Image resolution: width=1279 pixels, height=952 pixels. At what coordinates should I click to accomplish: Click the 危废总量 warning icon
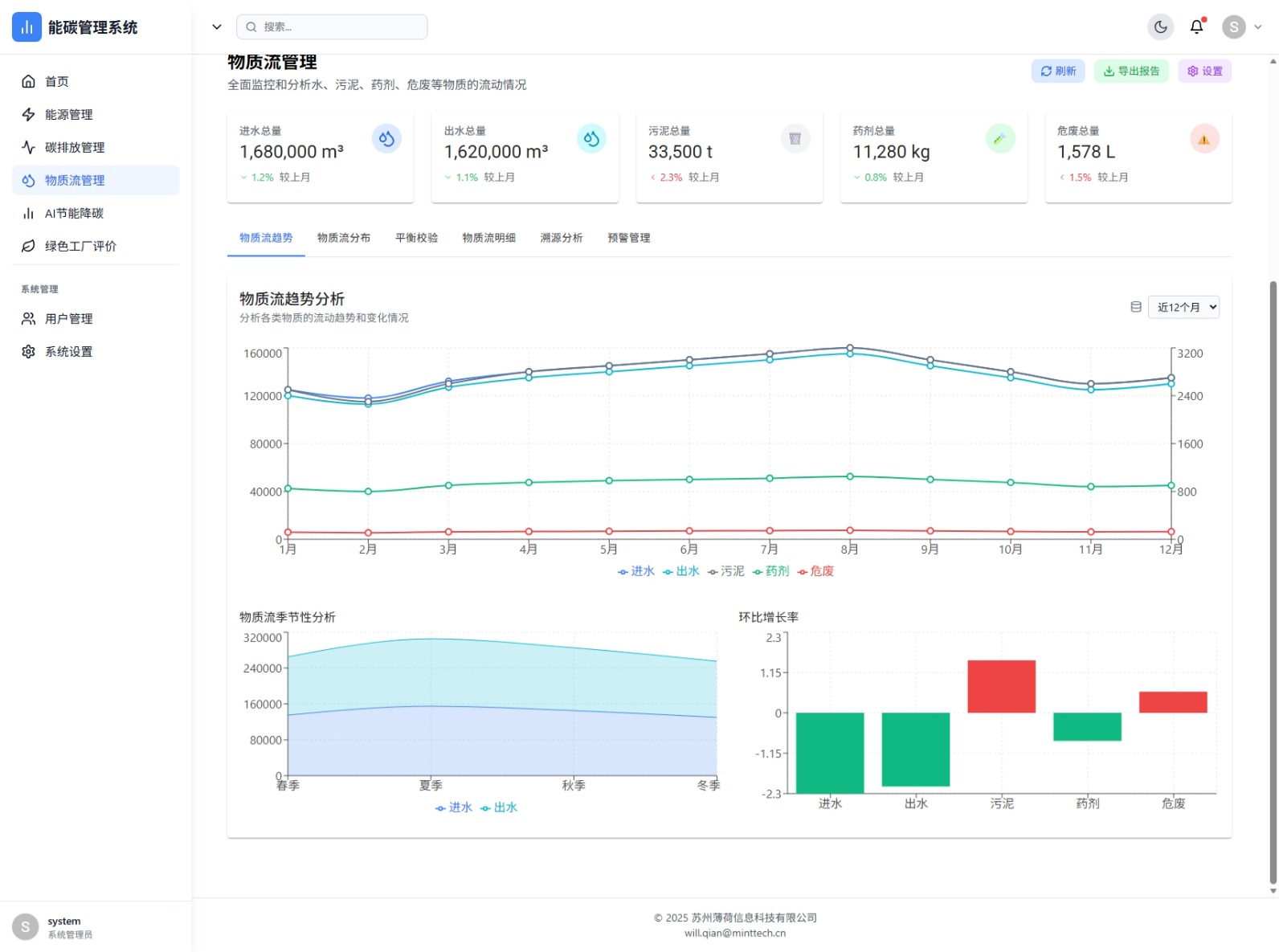pyautogui.click(x=1204, y=139)
